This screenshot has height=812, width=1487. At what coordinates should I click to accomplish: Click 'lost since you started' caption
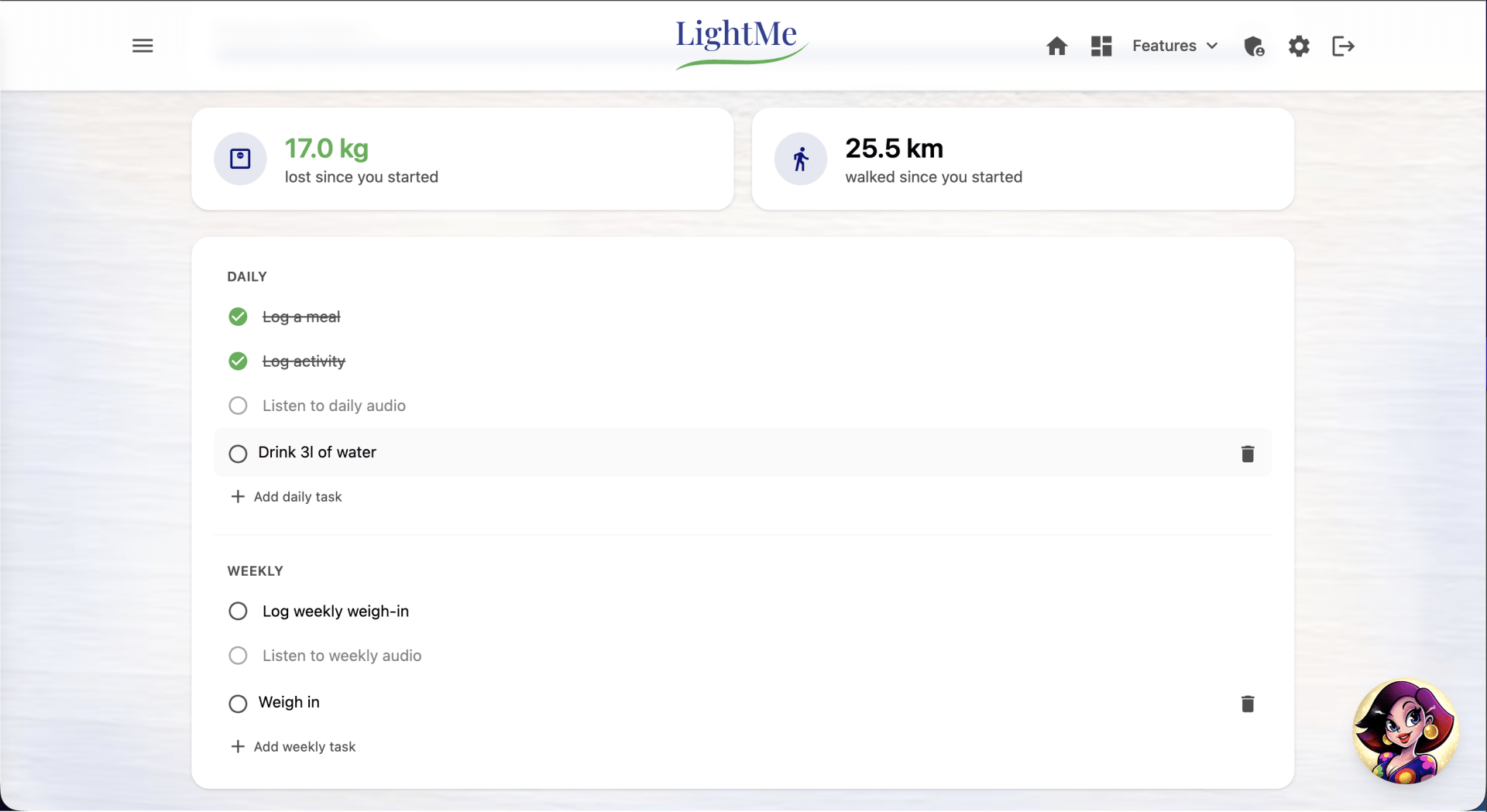[362, 177]
